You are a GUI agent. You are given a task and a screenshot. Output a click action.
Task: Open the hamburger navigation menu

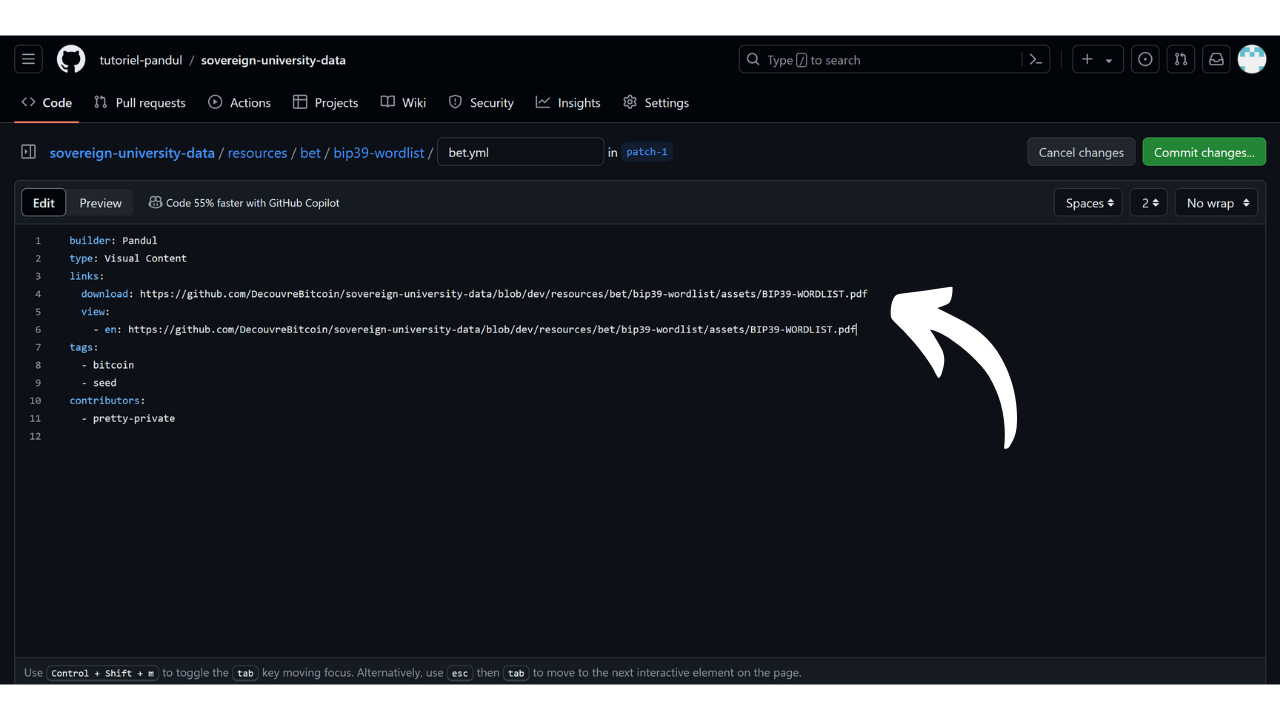(28, 60)
